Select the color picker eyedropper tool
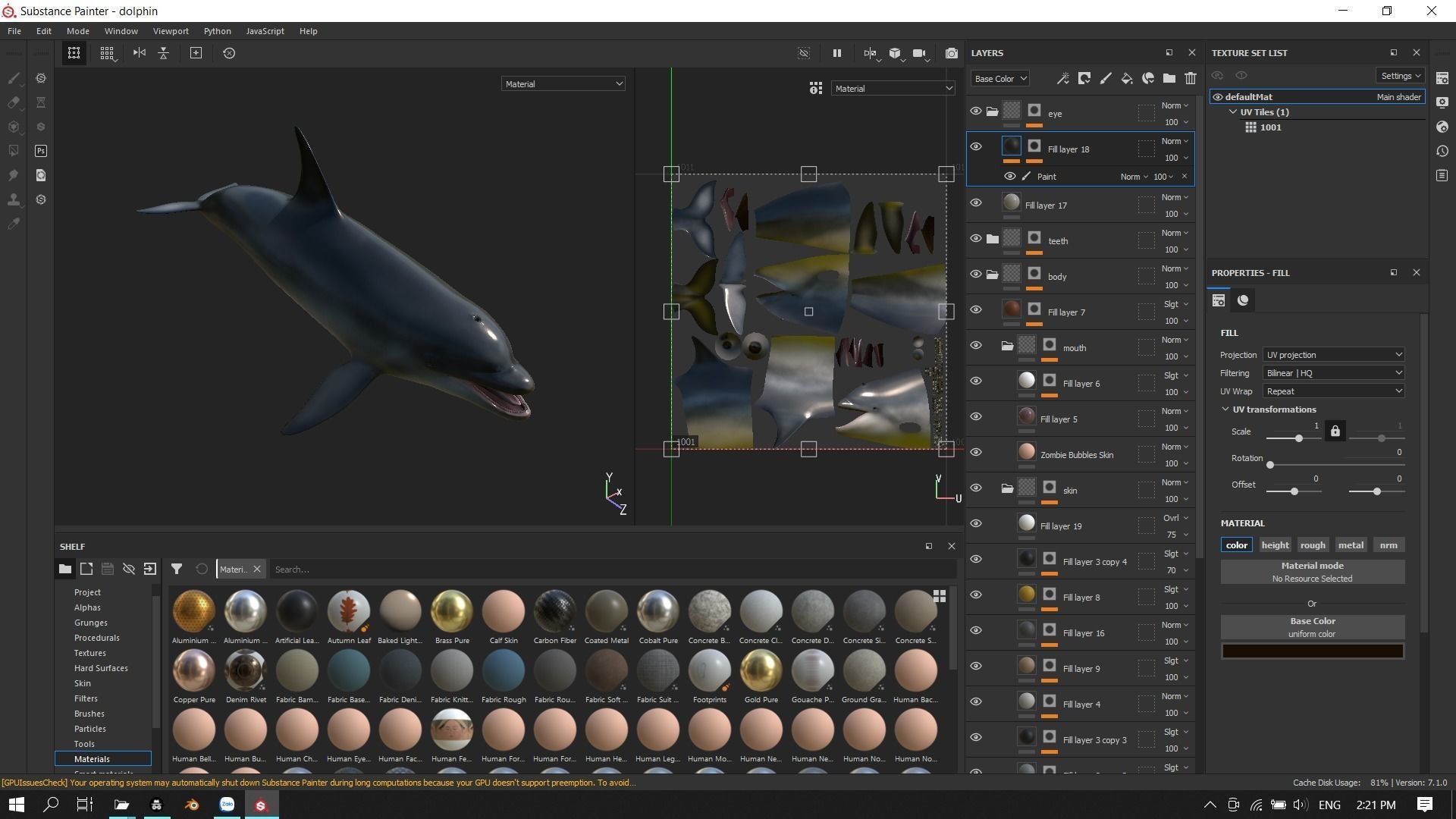 point(14,224)
